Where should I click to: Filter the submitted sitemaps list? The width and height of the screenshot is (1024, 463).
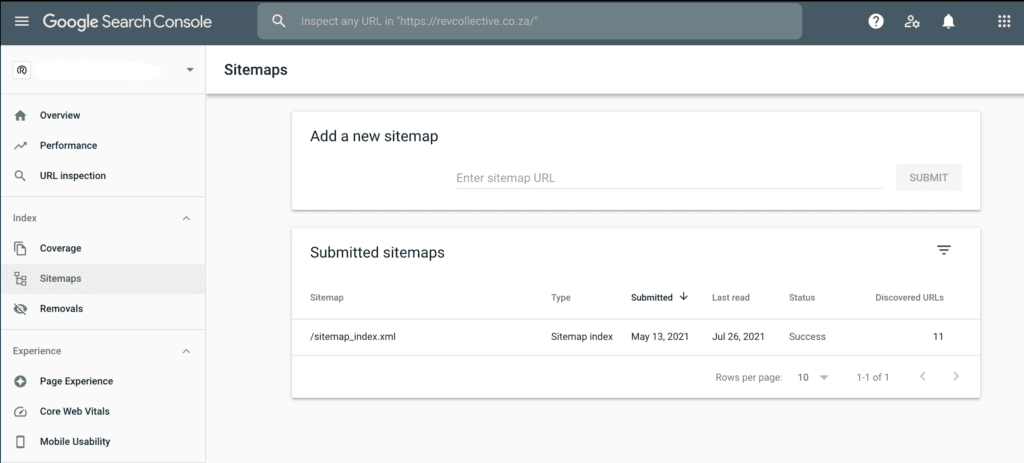point(944,250)
